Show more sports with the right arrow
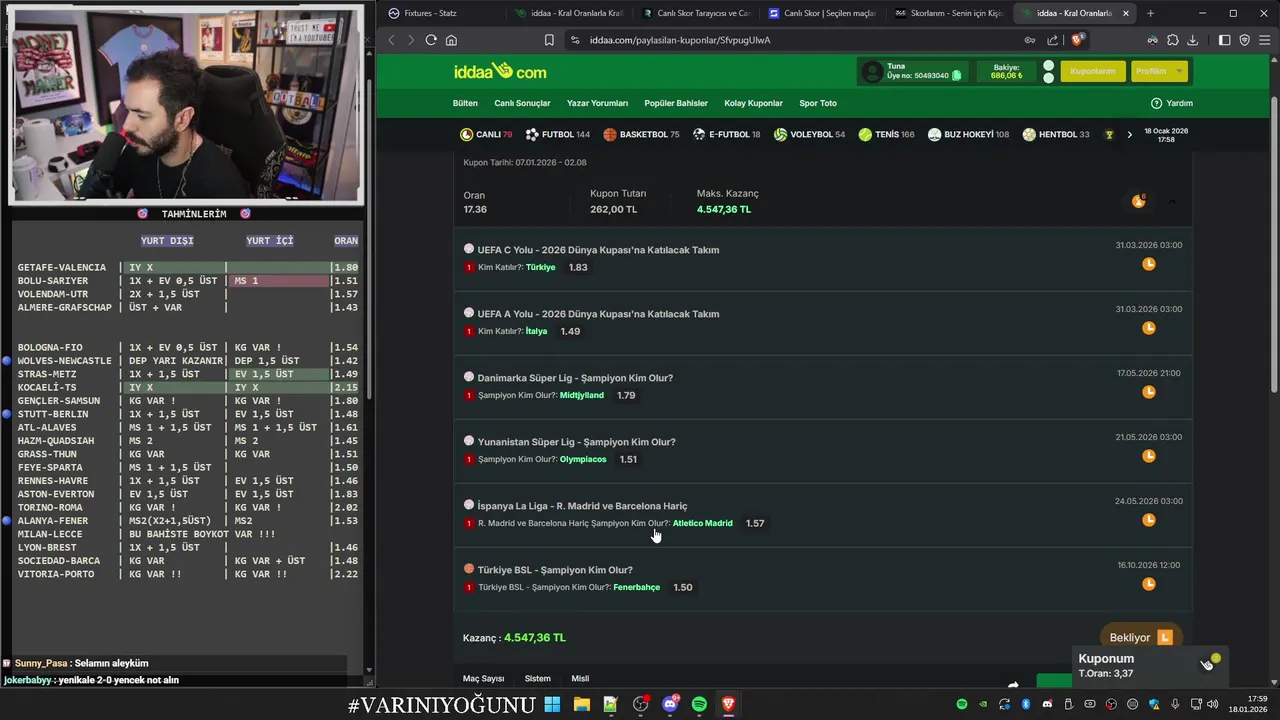The height and width of the screenshot is (720, 1280). (x=1129, y=134)
